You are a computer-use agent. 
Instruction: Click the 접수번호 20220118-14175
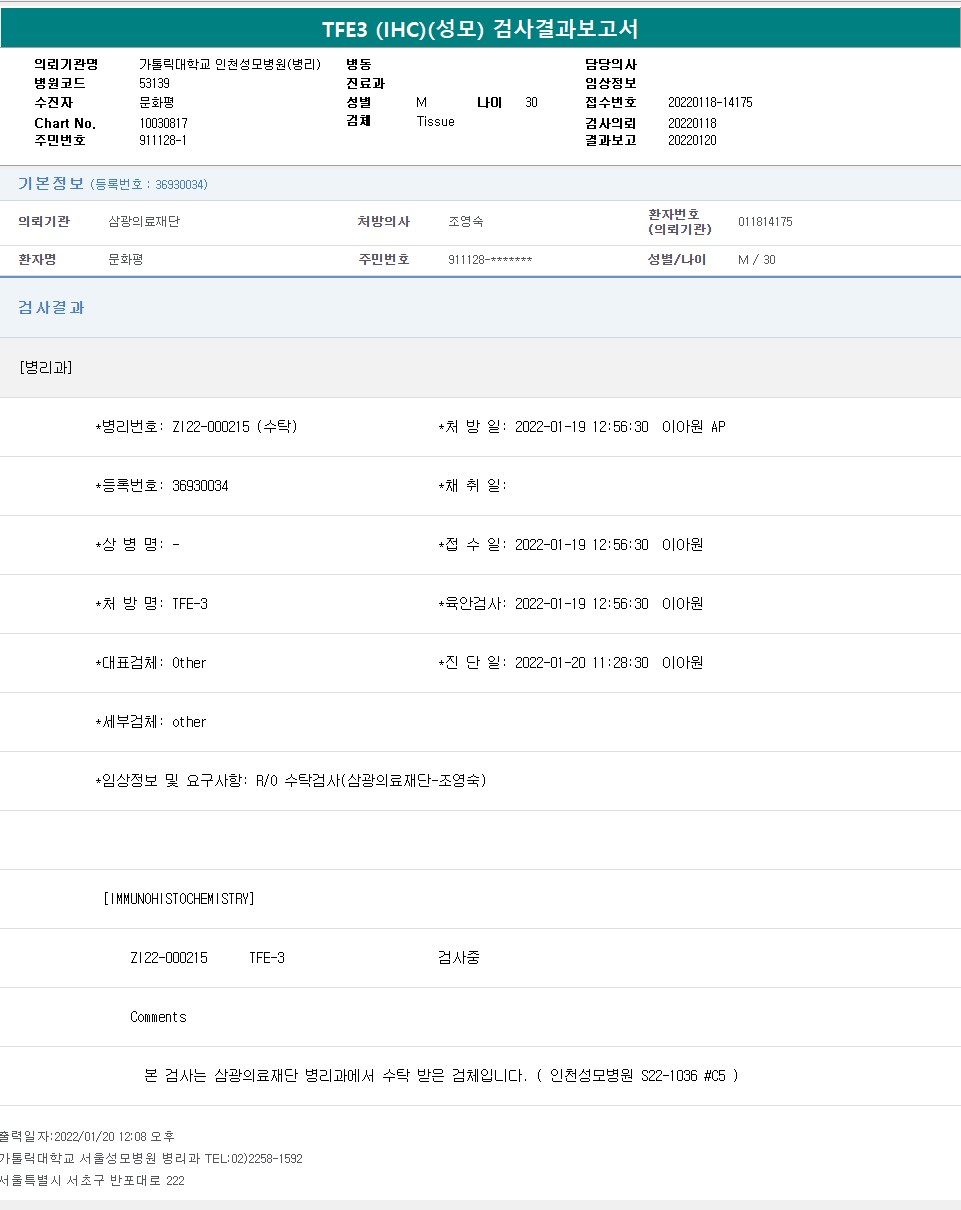[709, 103]
